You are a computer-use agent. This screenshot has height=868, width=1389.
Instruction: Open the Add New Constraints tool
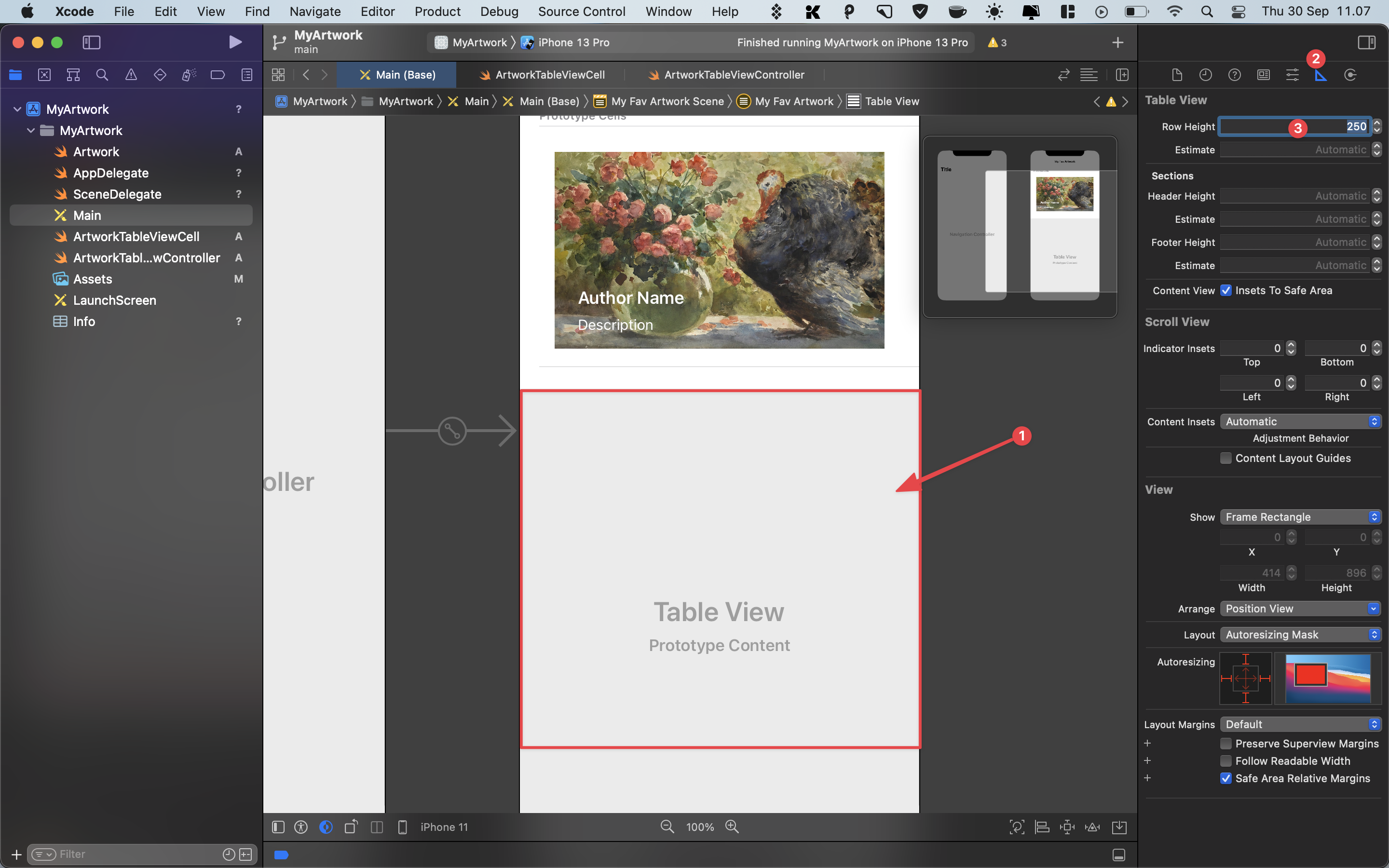point(1067,827)
